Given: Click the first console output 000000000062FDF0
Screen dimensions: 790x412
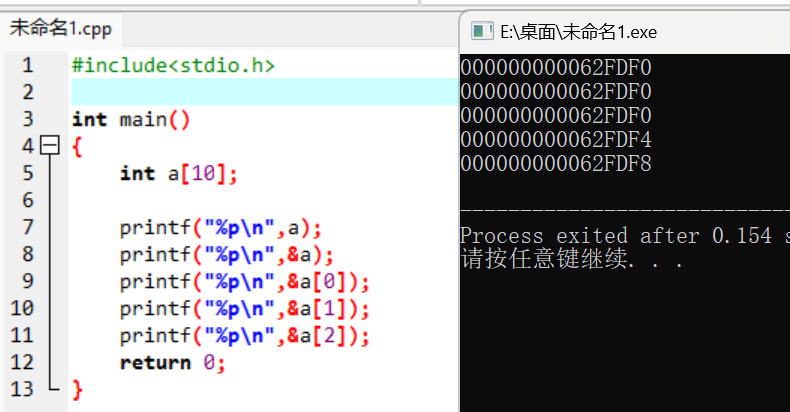Looking at the screenshot, I should click(556, 67).
